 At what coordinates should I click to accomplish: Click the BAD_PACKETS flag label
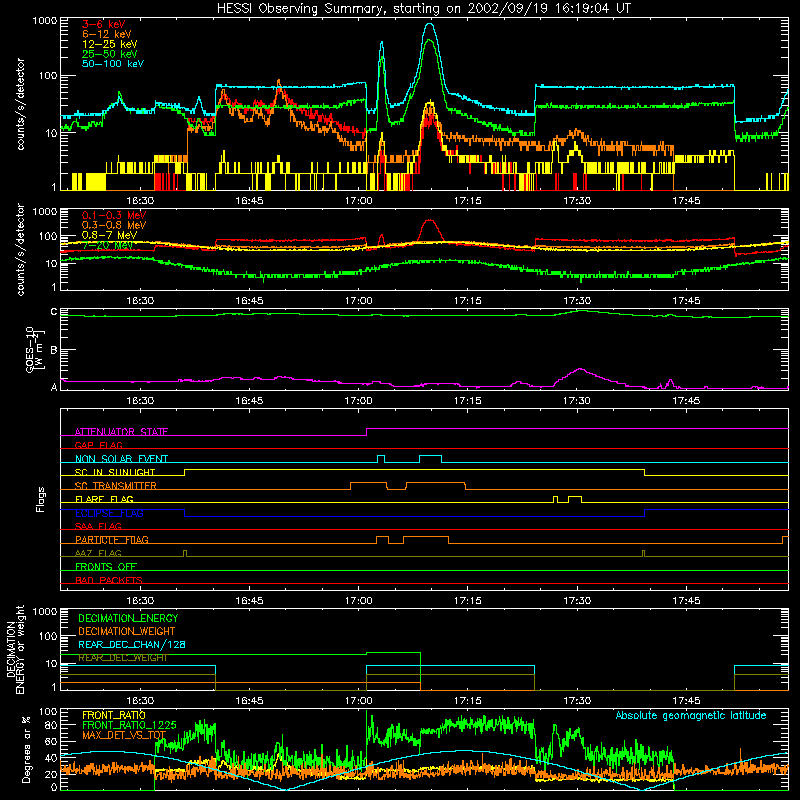click(x=109, y=580)
